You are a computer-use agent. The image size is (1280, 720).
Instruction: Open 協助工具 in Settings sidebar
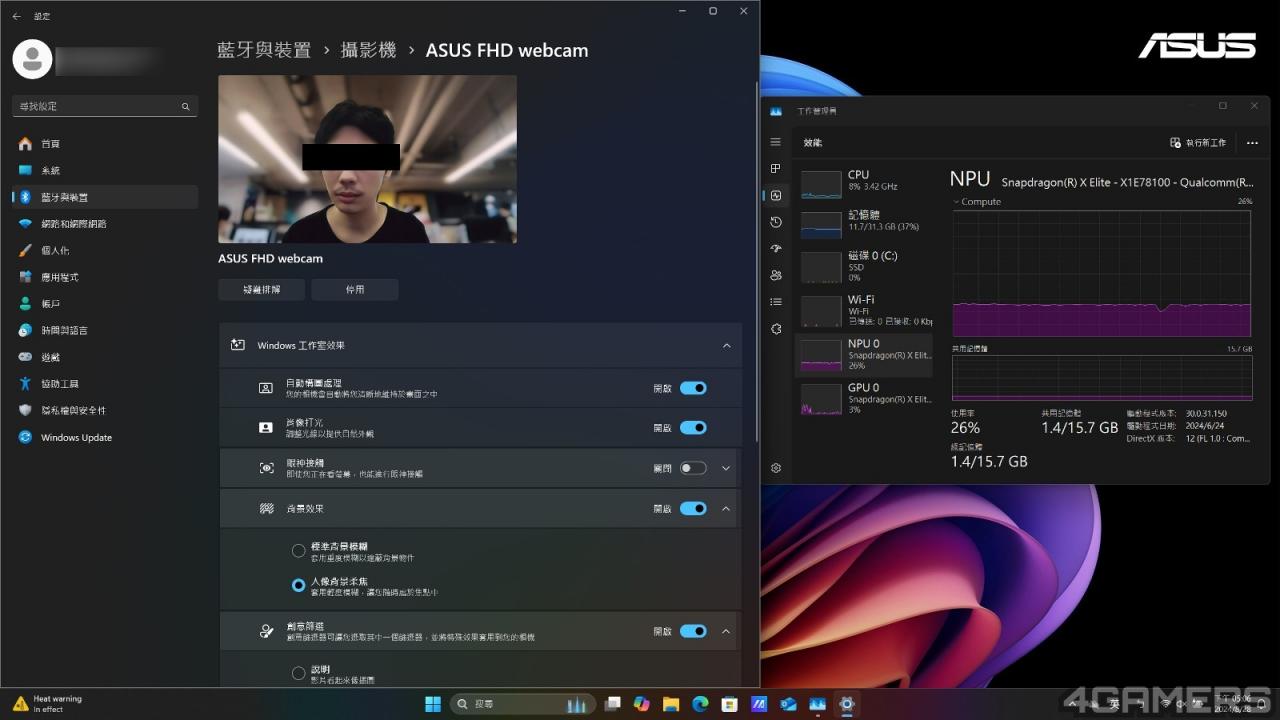tap(105, 384)
